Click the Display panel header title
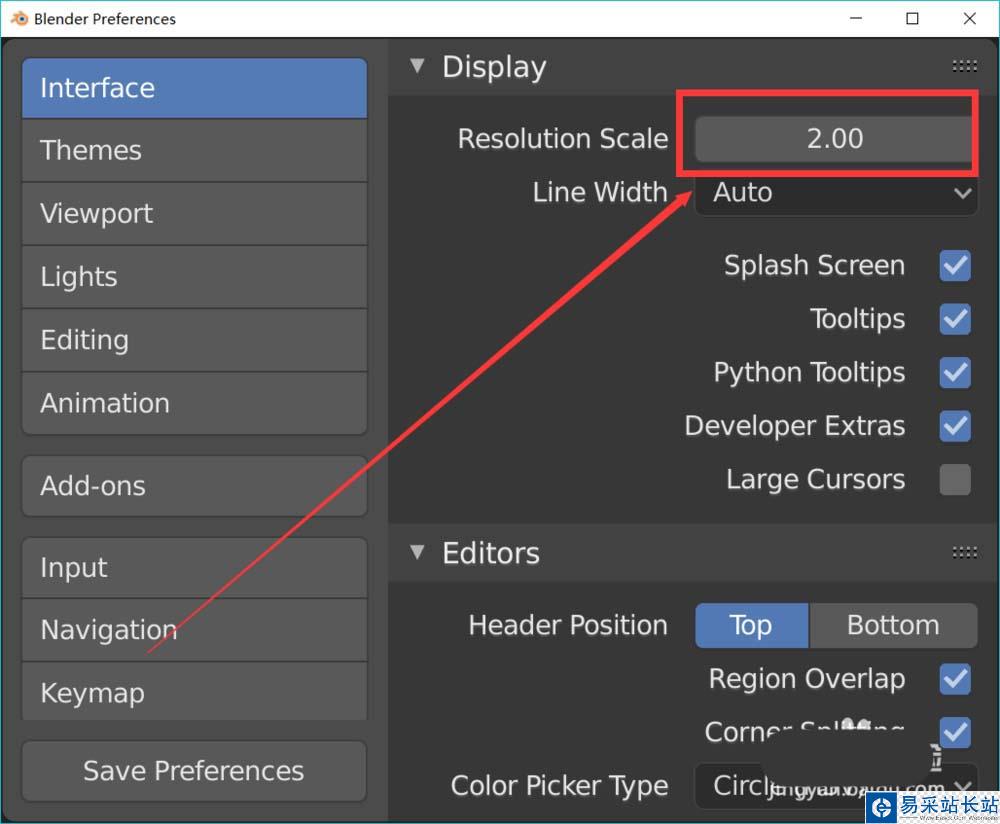Viewport: 1000px width, 824px height. coord(494,67)
